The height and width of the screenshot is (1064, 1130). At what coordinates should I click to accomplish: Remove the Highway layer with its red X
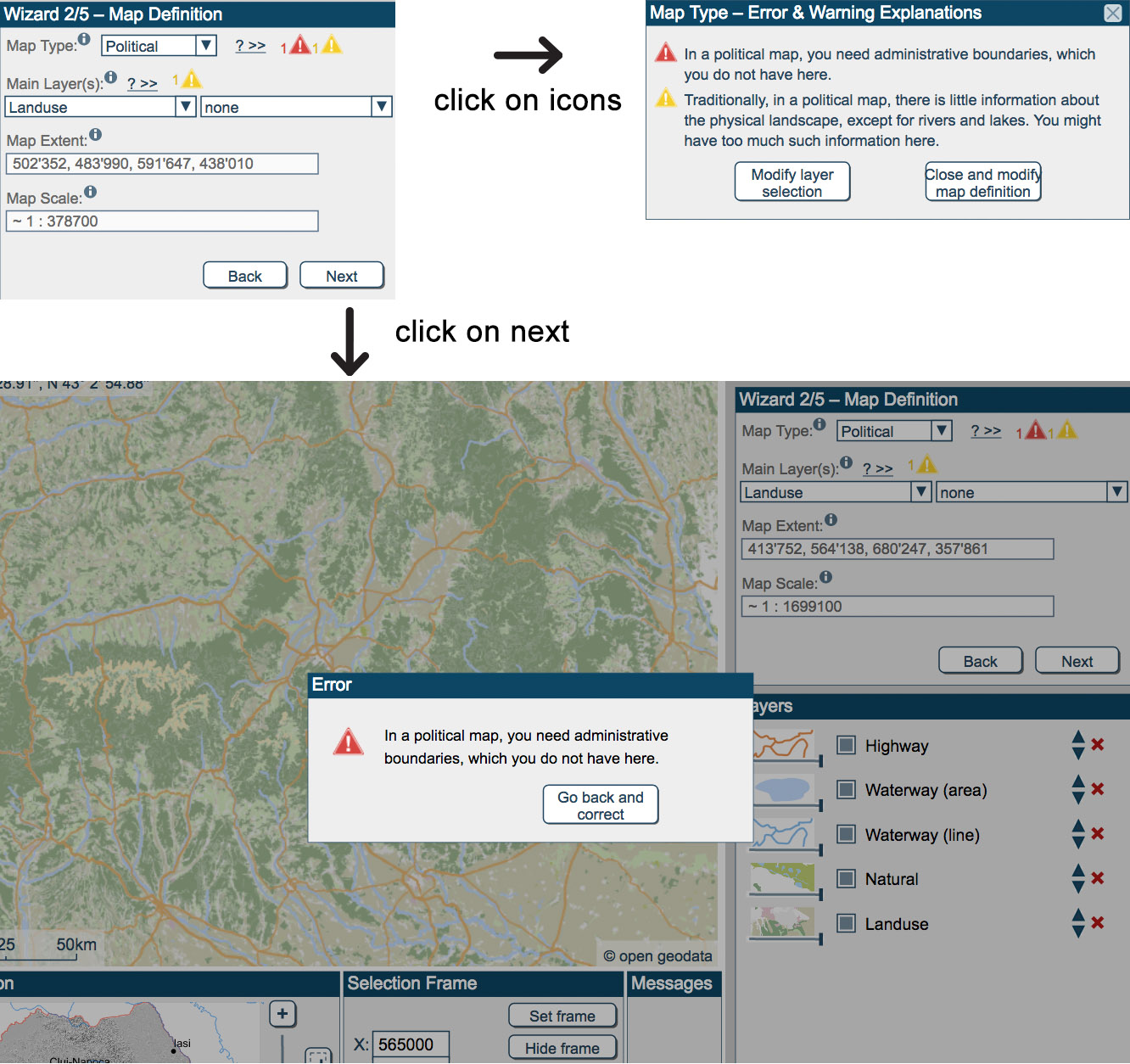tap(1097, 745)
